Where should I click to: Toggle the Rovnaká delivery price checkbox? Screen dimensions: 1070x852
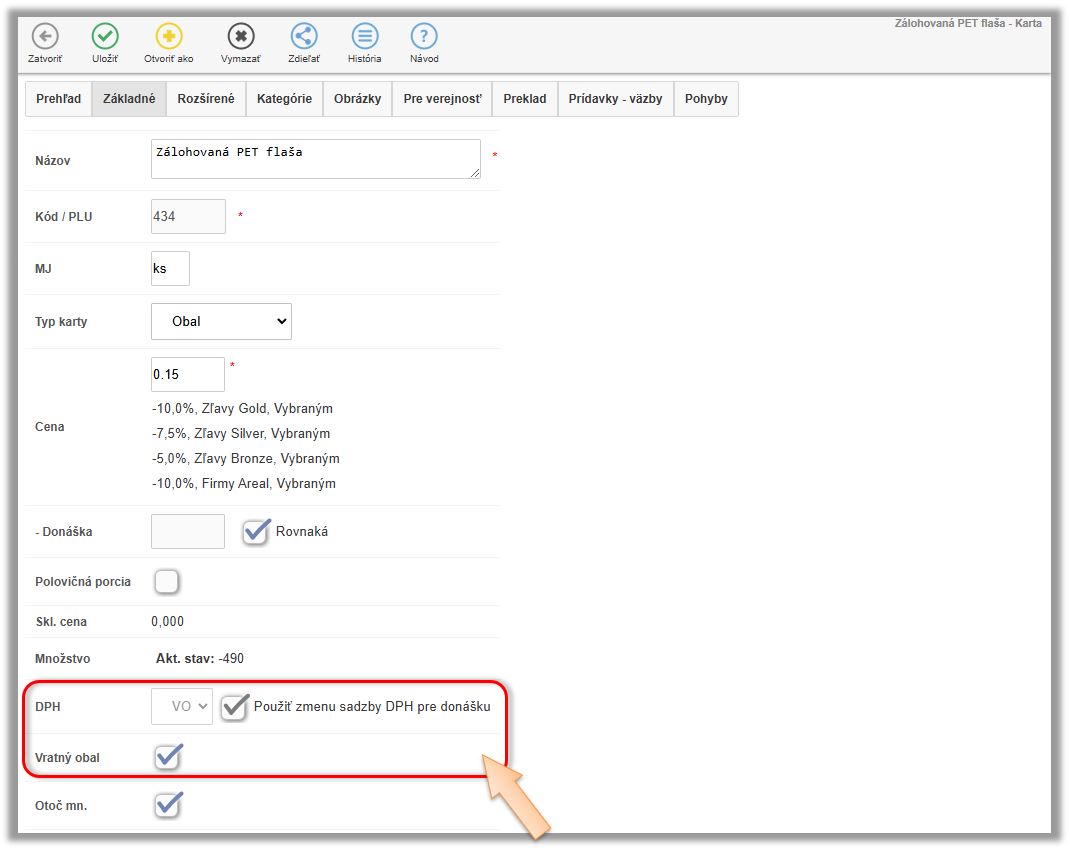tap(257, 532)
